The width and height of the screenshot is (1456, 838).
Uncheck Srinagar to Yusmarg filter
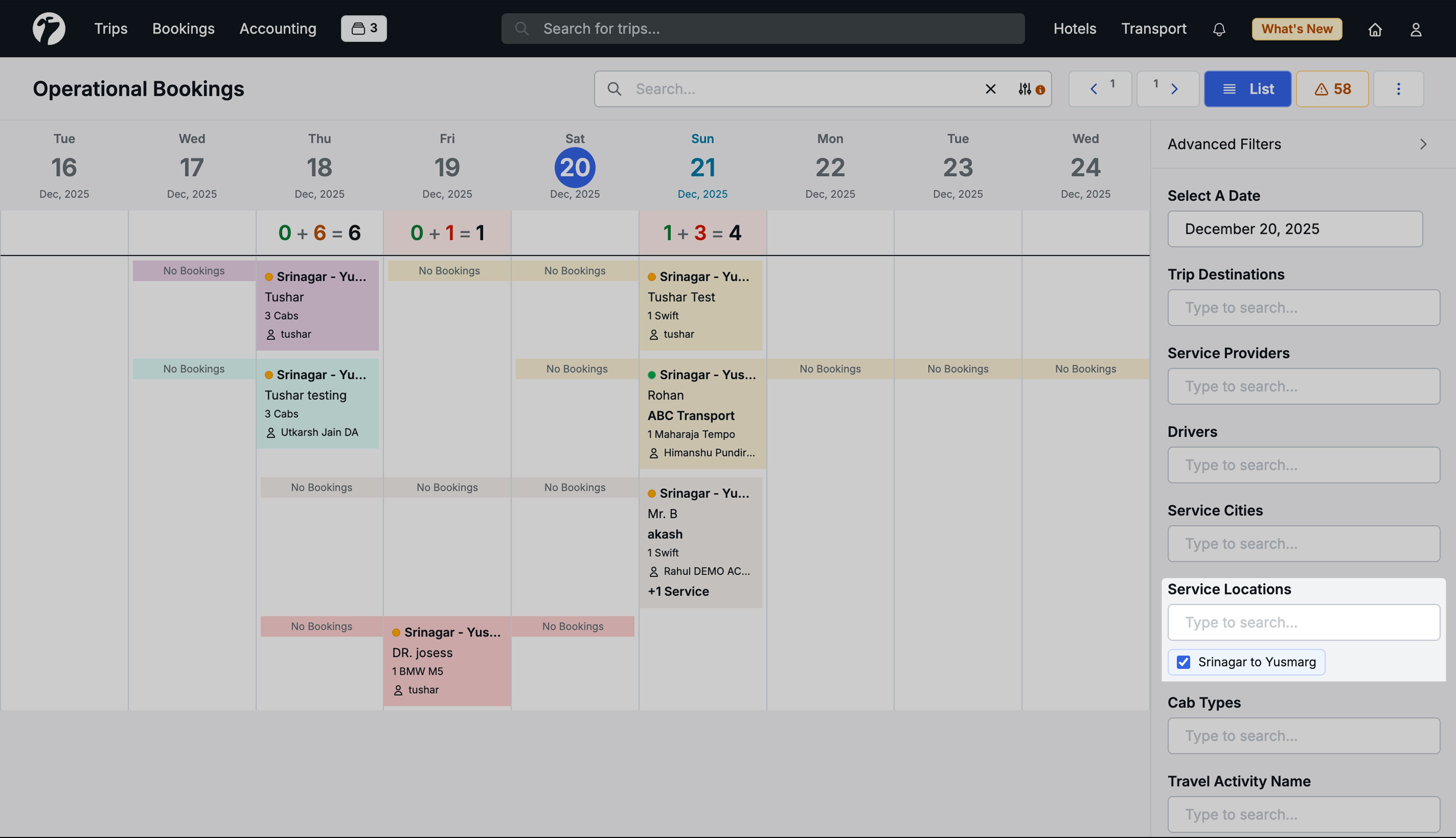1184,662
